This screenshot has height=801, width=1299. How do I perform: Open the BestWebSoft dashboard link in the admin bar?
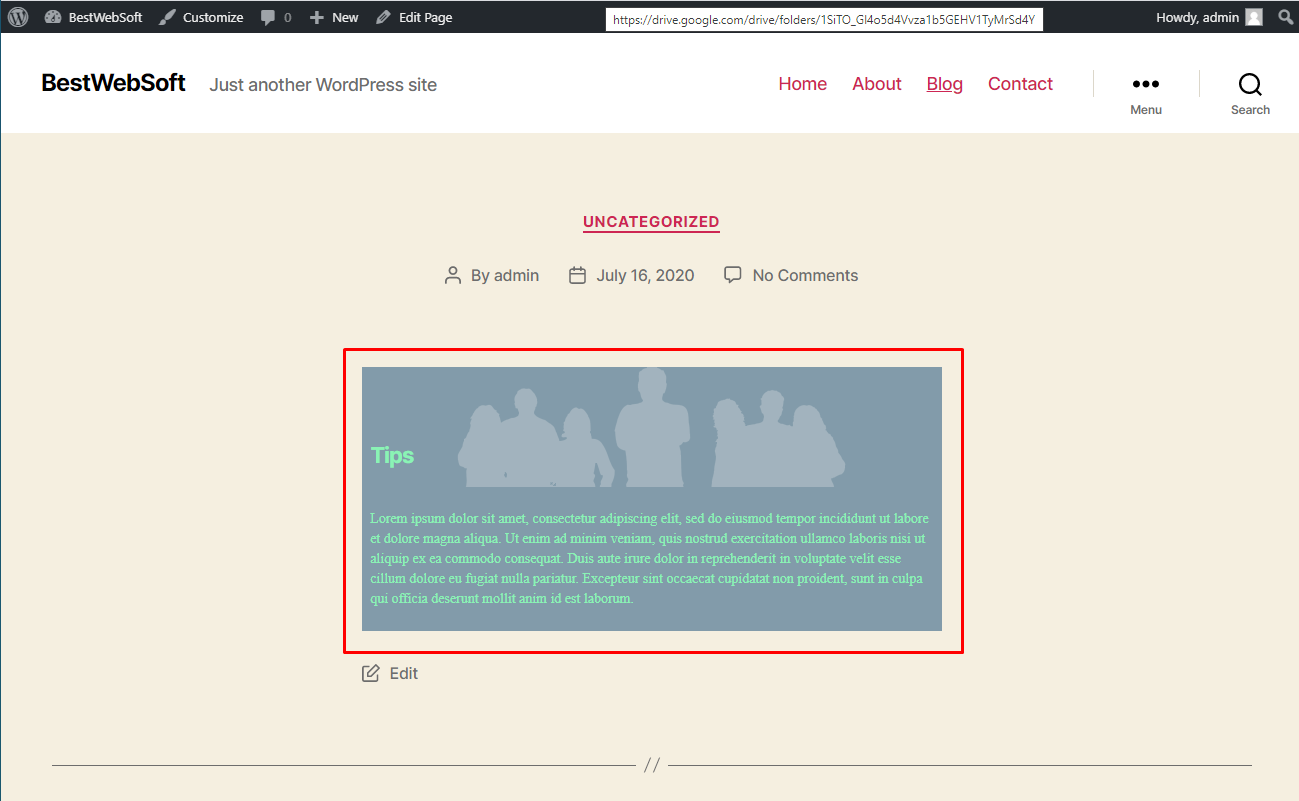click(x=94, y=17)
